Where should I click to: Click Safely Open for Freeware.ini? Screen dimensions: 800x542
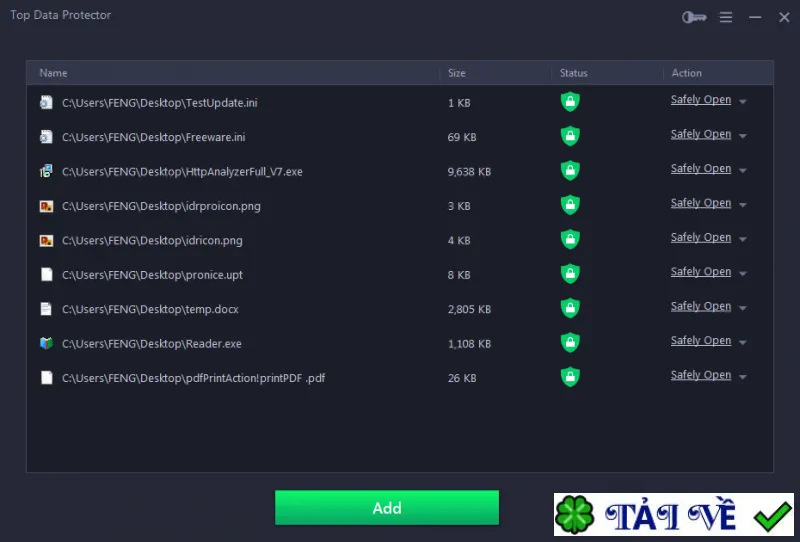701,134
